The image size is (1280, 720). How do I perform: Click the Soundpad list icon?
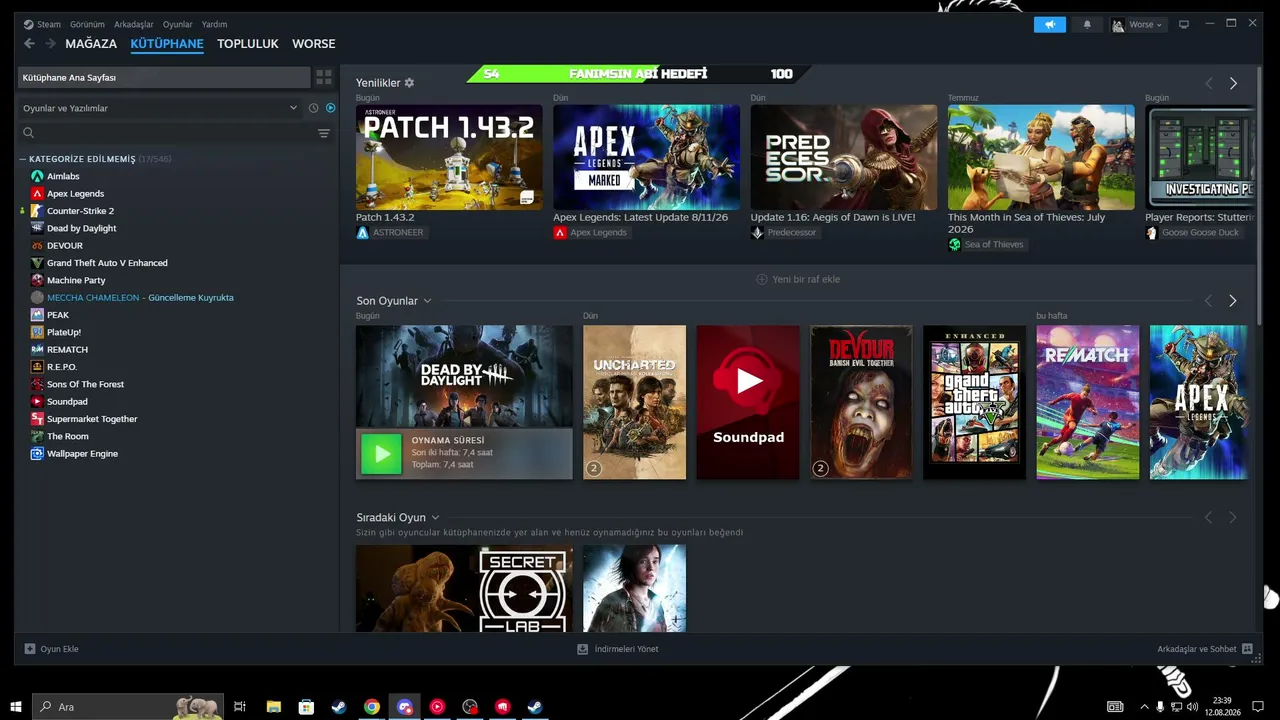click(37, 402)
